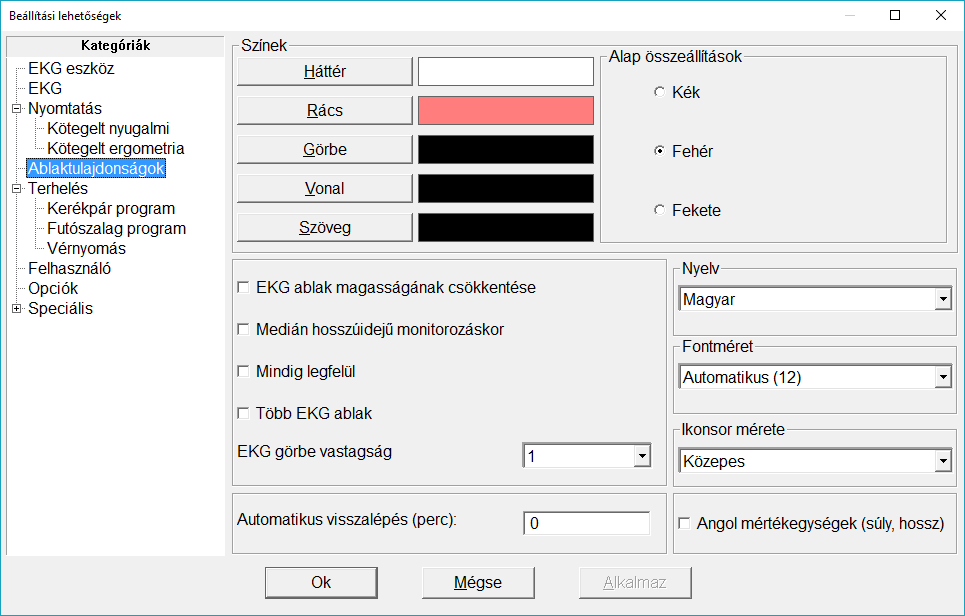This screenshot has height=616, width=965.
Task: Pick the pink Rács color swatch
Action: (x=506, y=111)
